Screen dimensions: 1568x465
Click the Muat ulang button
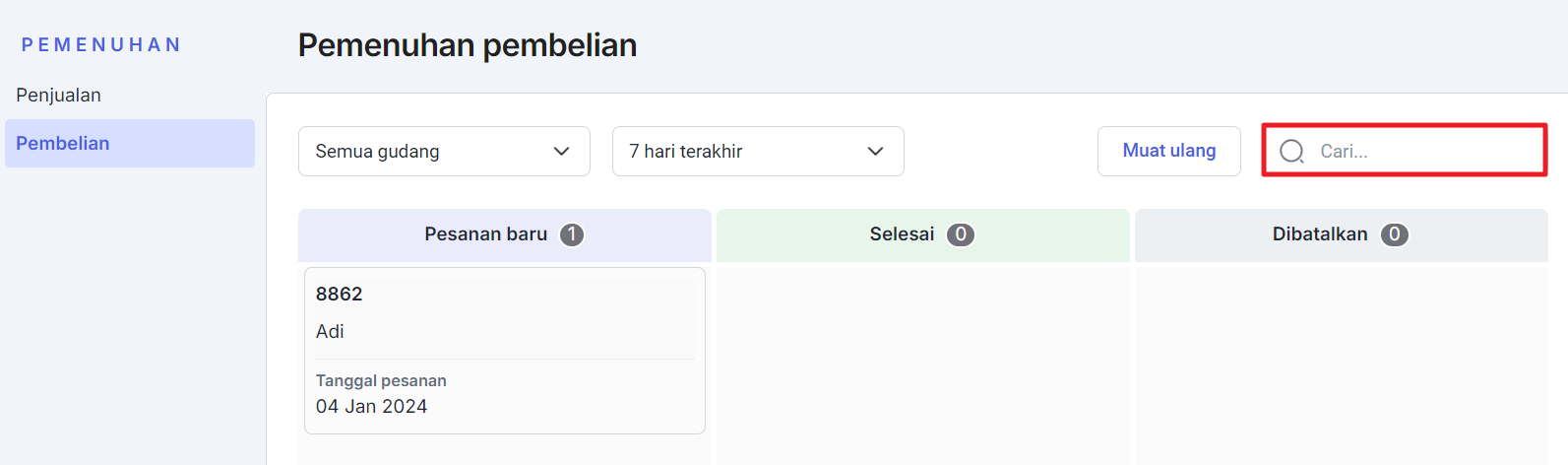pyautogui.click(x=1169, y=151)
